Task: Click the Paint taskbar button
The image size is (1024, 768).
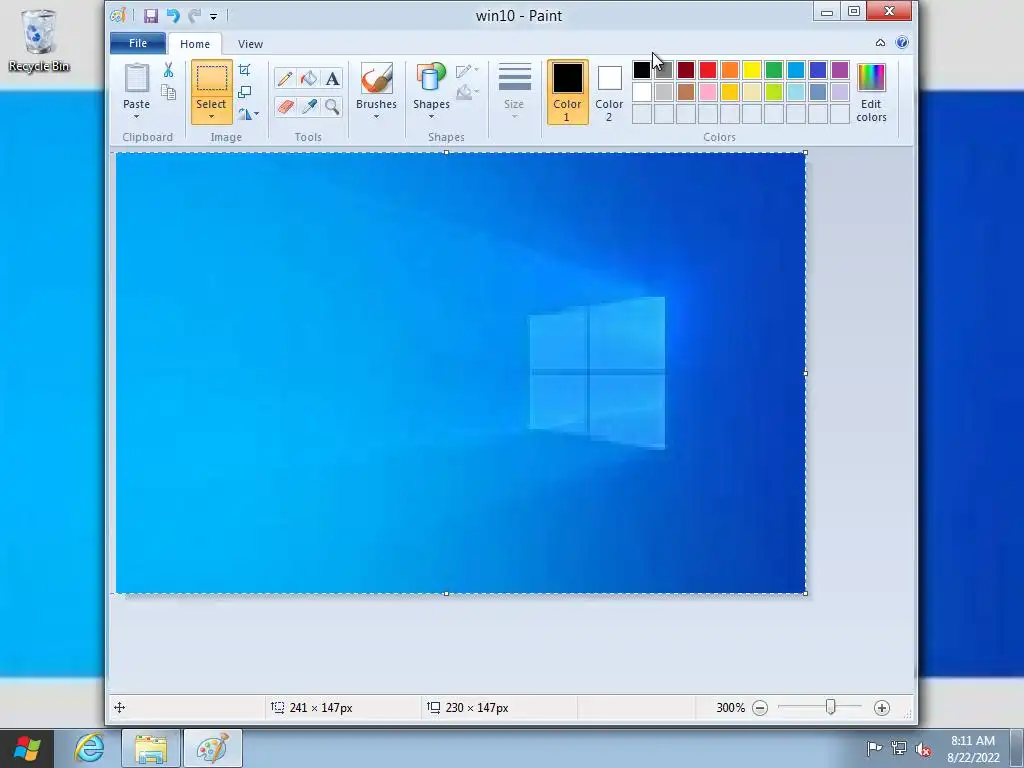Action: coord(213,748)
